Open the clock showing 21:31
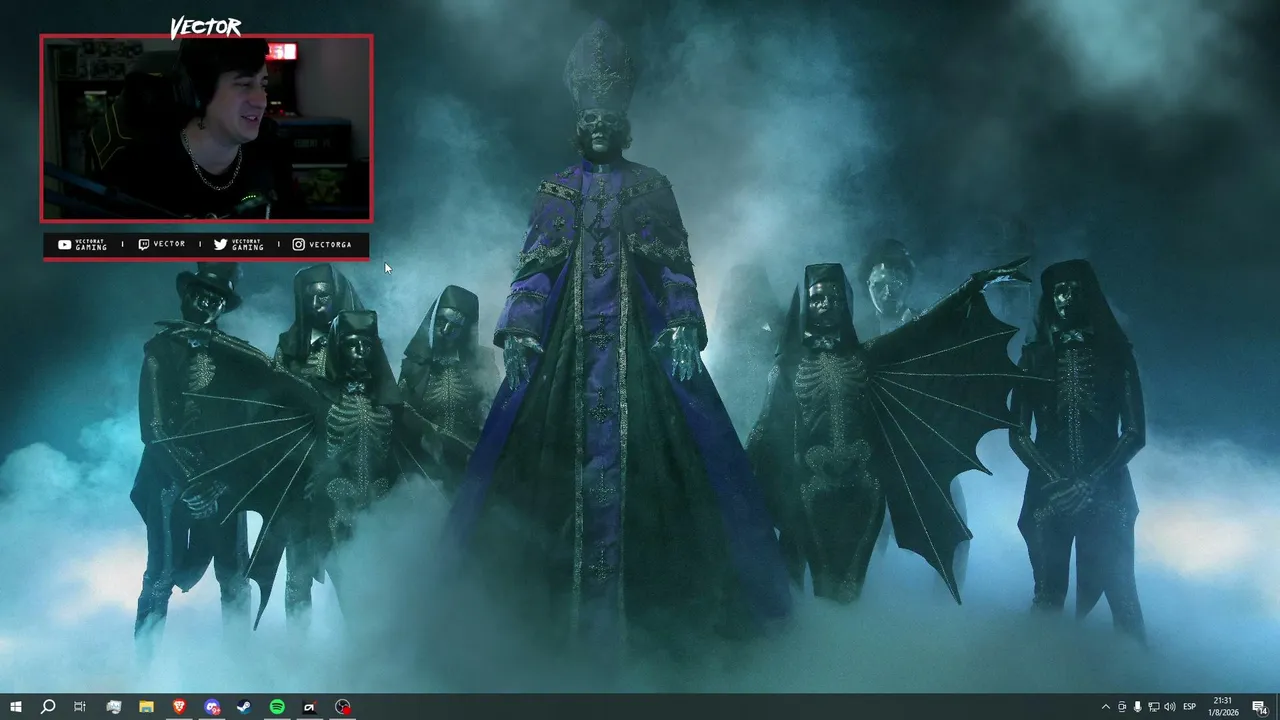Viewport: 1280px width, 720px height. pos(1223,707)
